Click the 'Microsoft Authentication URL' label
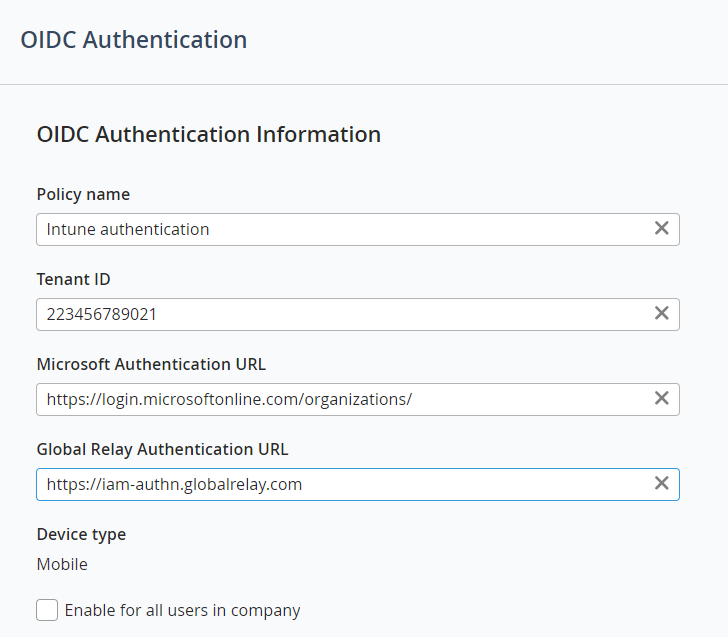 pos(151,364)
